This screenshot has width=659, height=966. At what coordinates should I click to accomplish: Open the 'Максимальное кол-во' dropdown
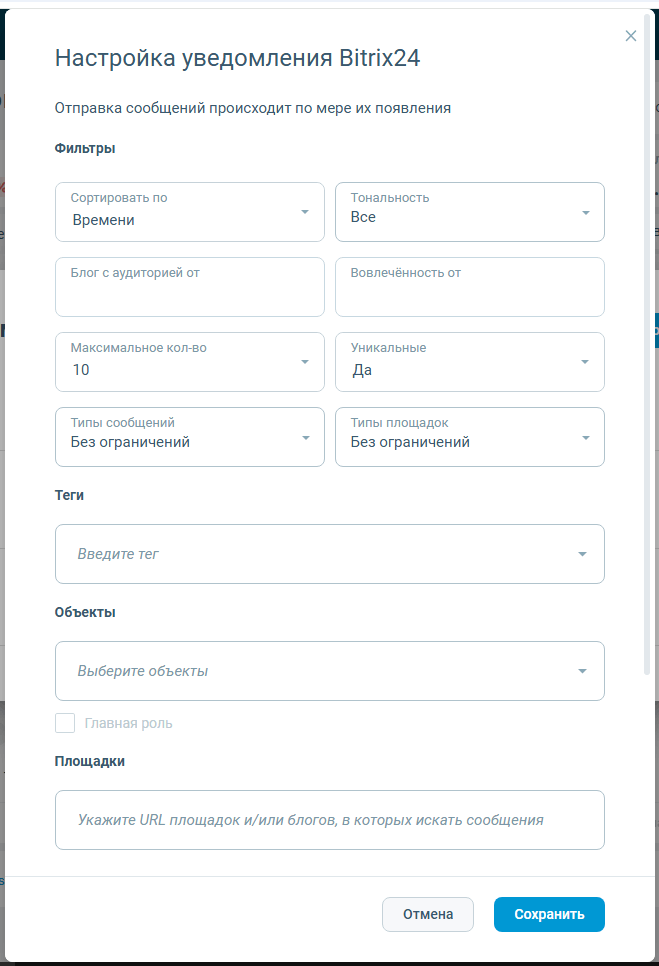pyautogui.click(x=190, y=362)
